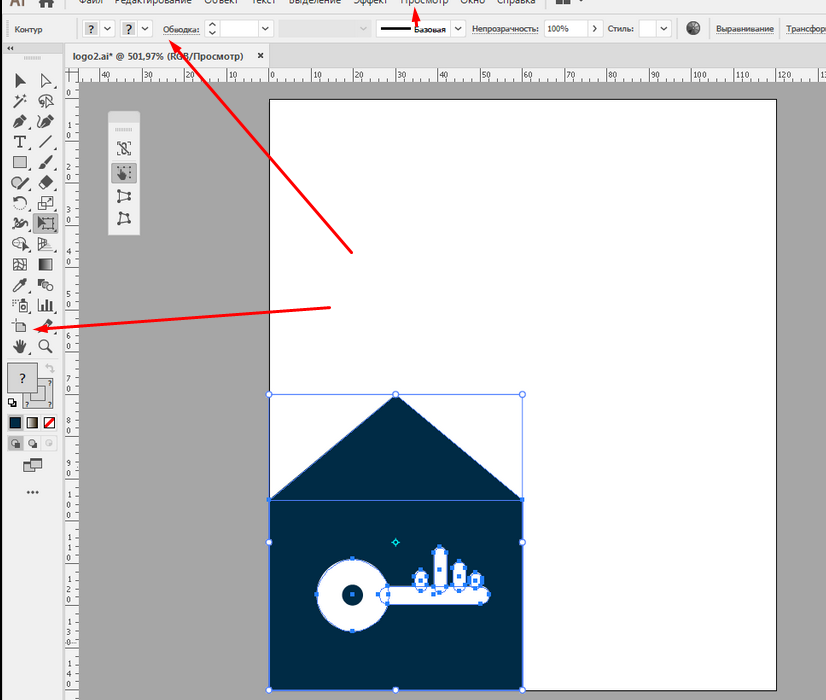
Task: Select the Direct Selection (white arrow) tool
Action: 45,81
